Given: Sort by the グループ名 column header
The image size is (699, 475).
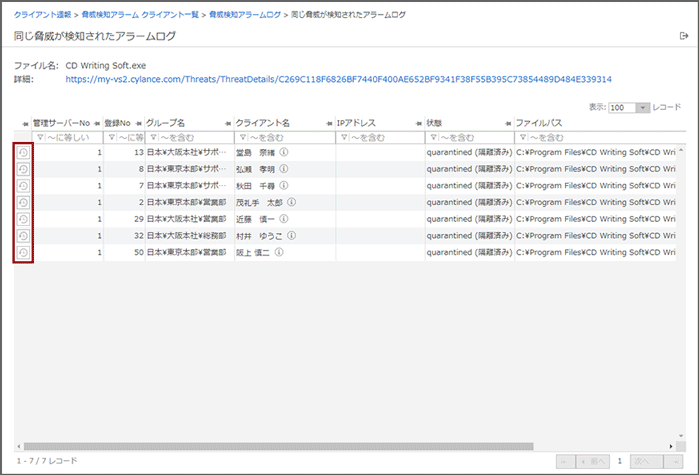Looking at the screenshot, I should coord(165,123).
